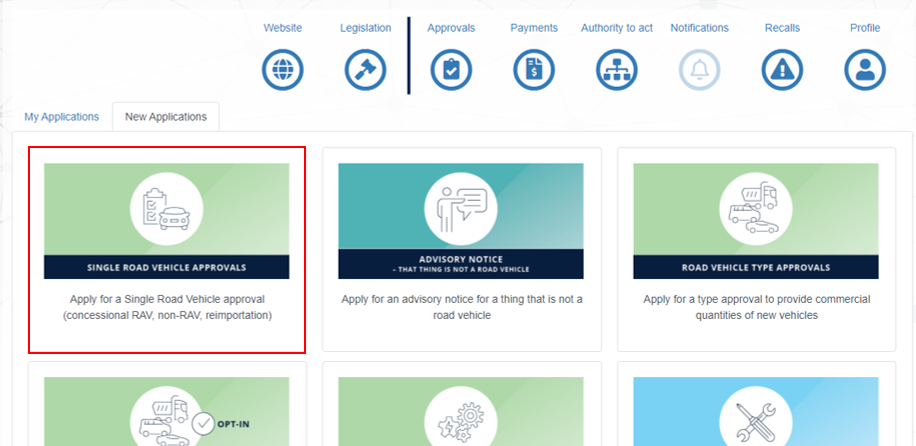This screenshot has height=446, width=916.
Task: Click the Recalls text label
Action: (782, 28)
